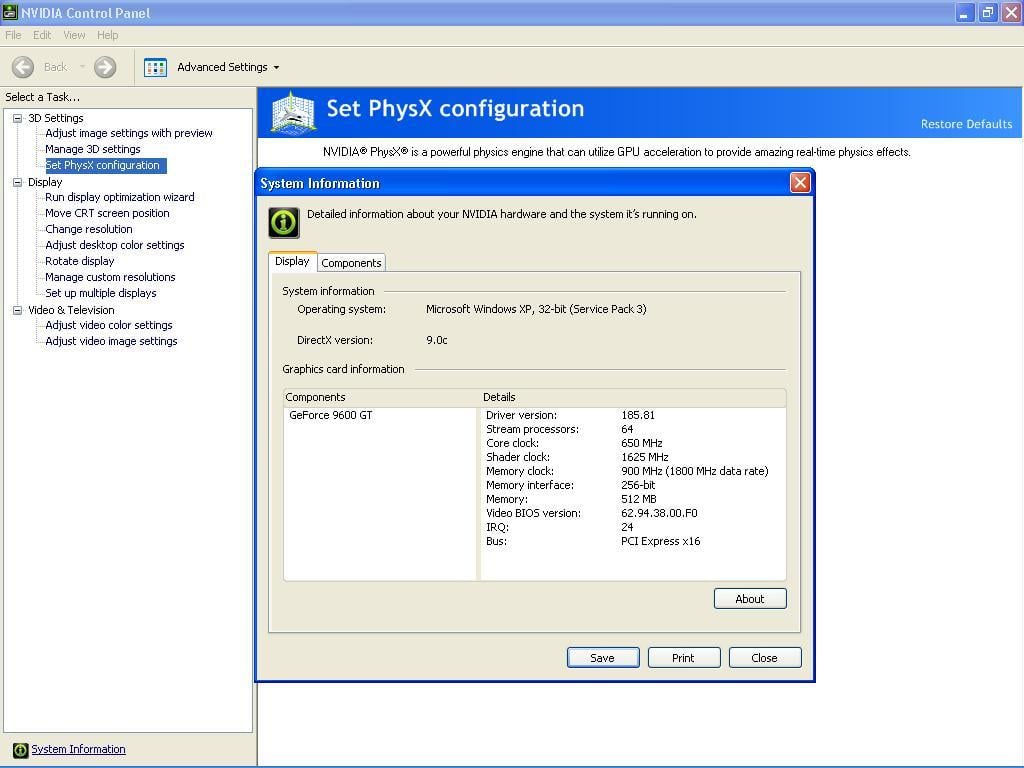The height and width of the screenshot is (768, 1024).
Task: Click the Print button
Action: (684, 658)
